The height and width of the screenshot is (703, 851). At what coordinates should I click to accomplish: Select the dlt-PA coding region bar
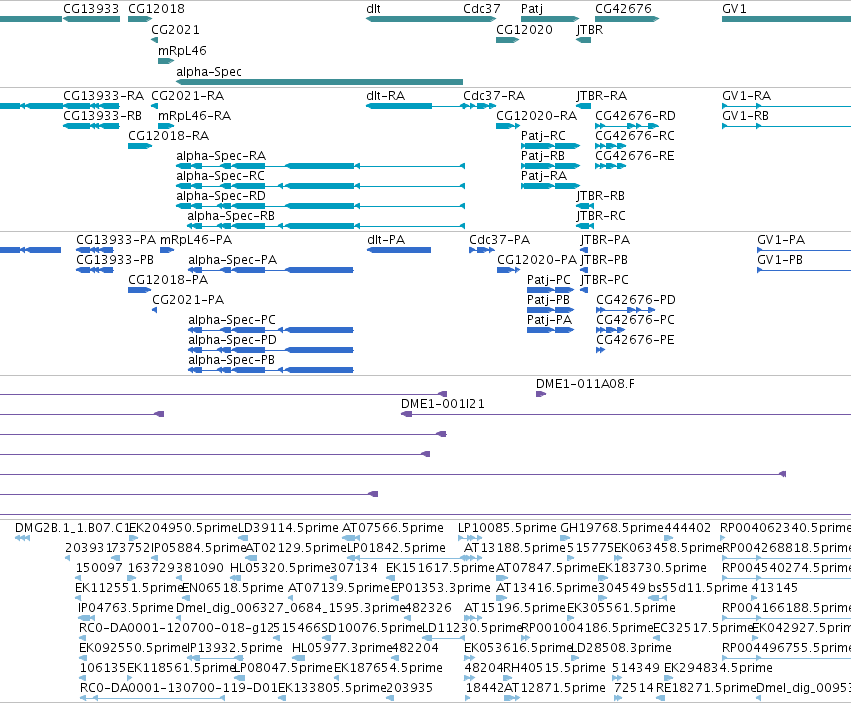(x=399, y=250)
